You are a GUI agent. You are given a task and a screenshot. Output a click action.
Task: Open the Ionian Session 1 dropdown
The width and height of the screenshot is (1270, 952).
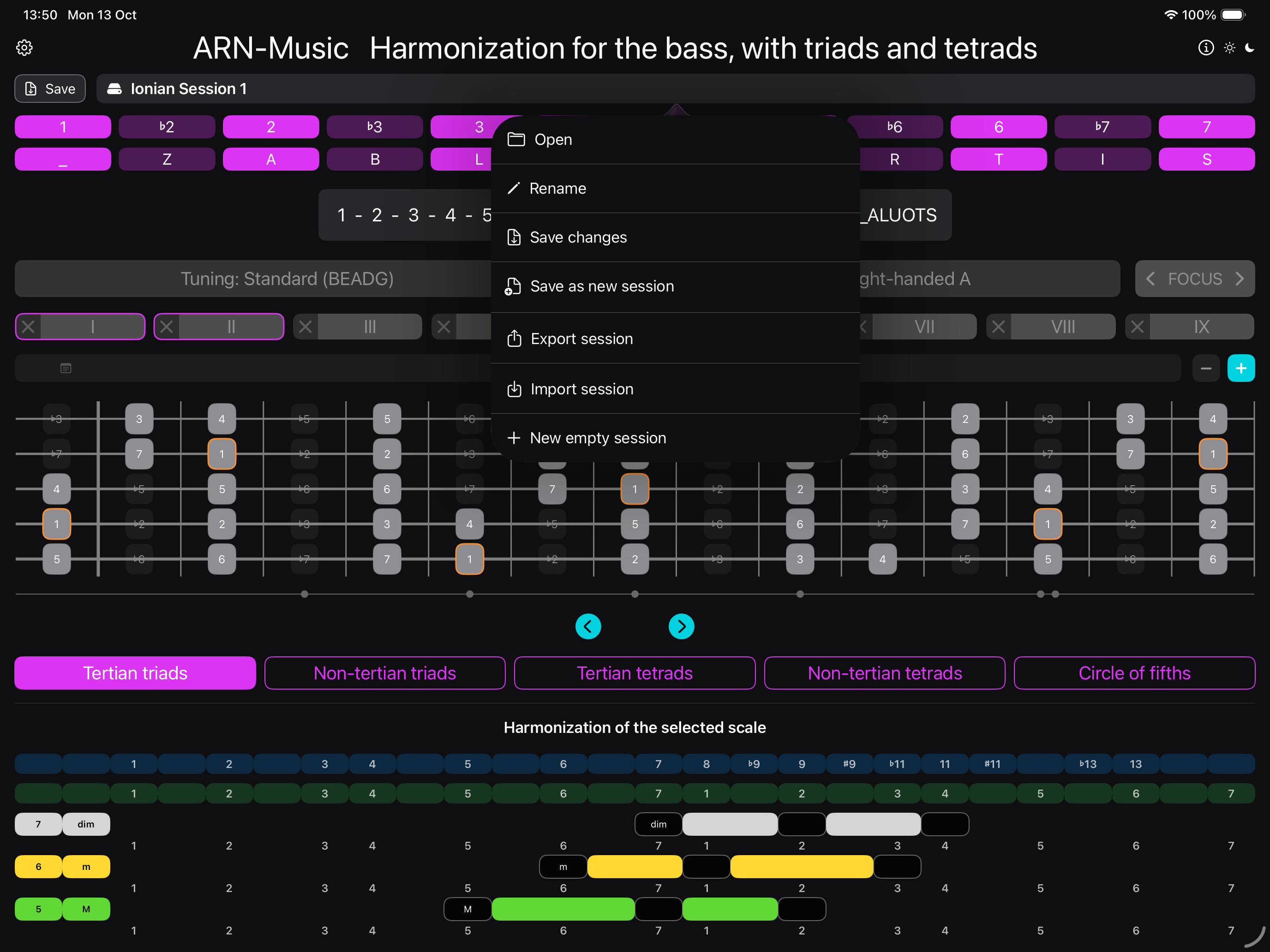[188, 89]
